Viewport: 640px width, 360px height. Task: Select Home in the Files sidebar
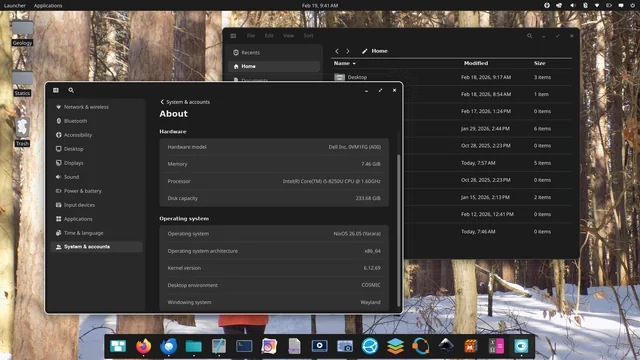click(274, 66)
